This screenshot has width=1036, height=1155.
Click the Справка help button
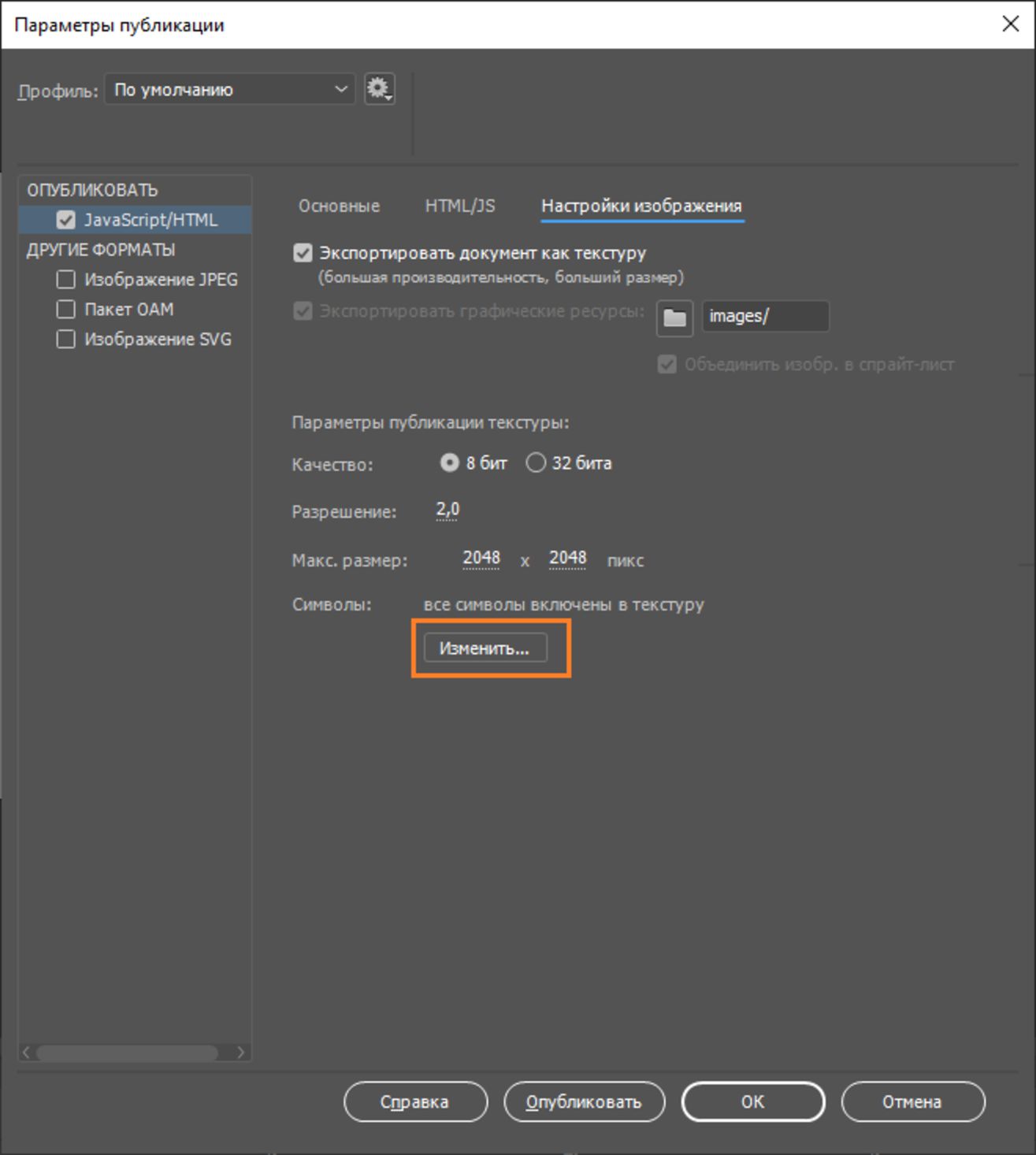pos(415,1102)
